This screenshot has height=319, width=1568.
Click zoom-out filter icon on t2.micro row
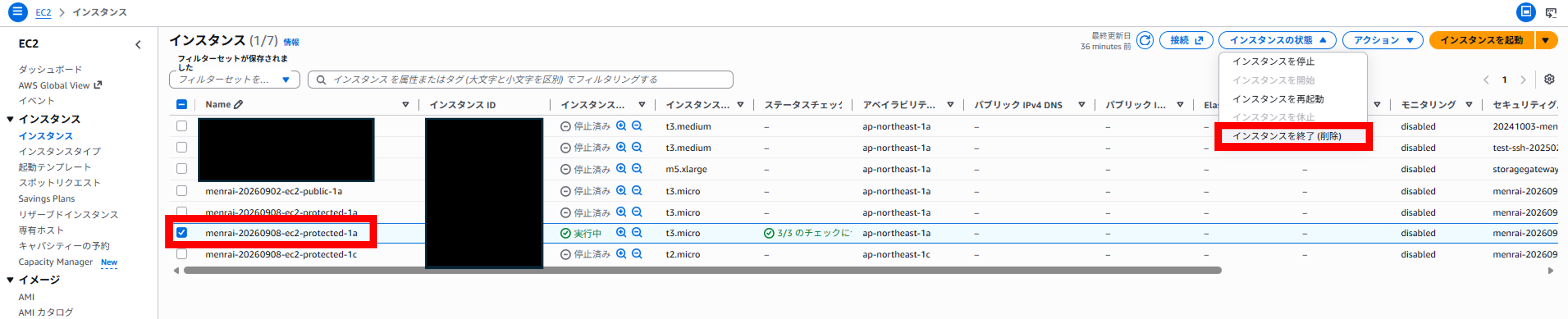(x=637, y=254)
